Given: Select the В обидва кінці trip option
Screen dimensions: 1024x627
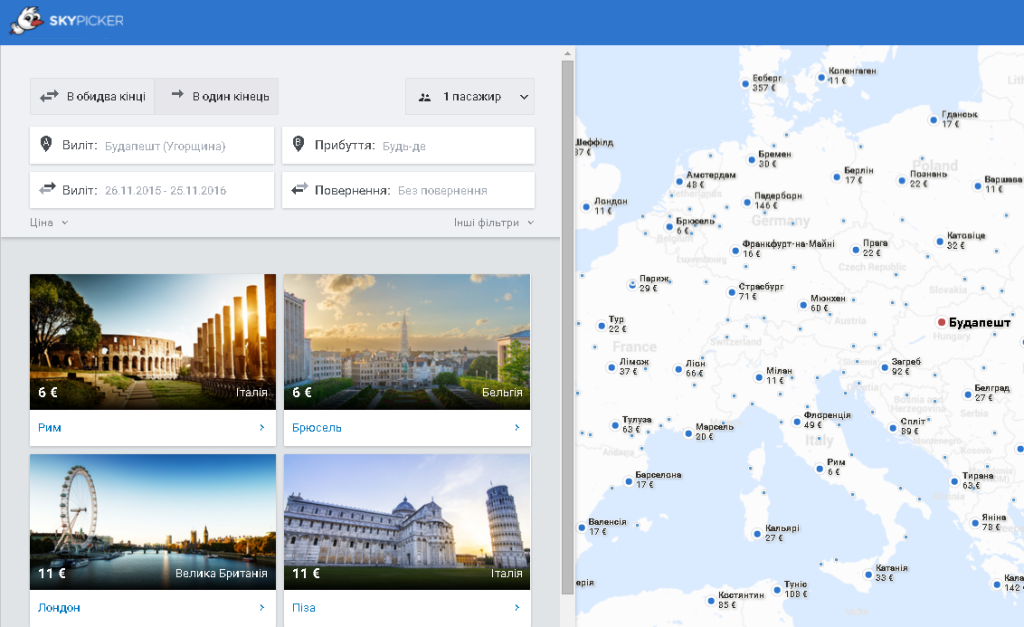Looking at the screenshot, I should coord(92,97).
